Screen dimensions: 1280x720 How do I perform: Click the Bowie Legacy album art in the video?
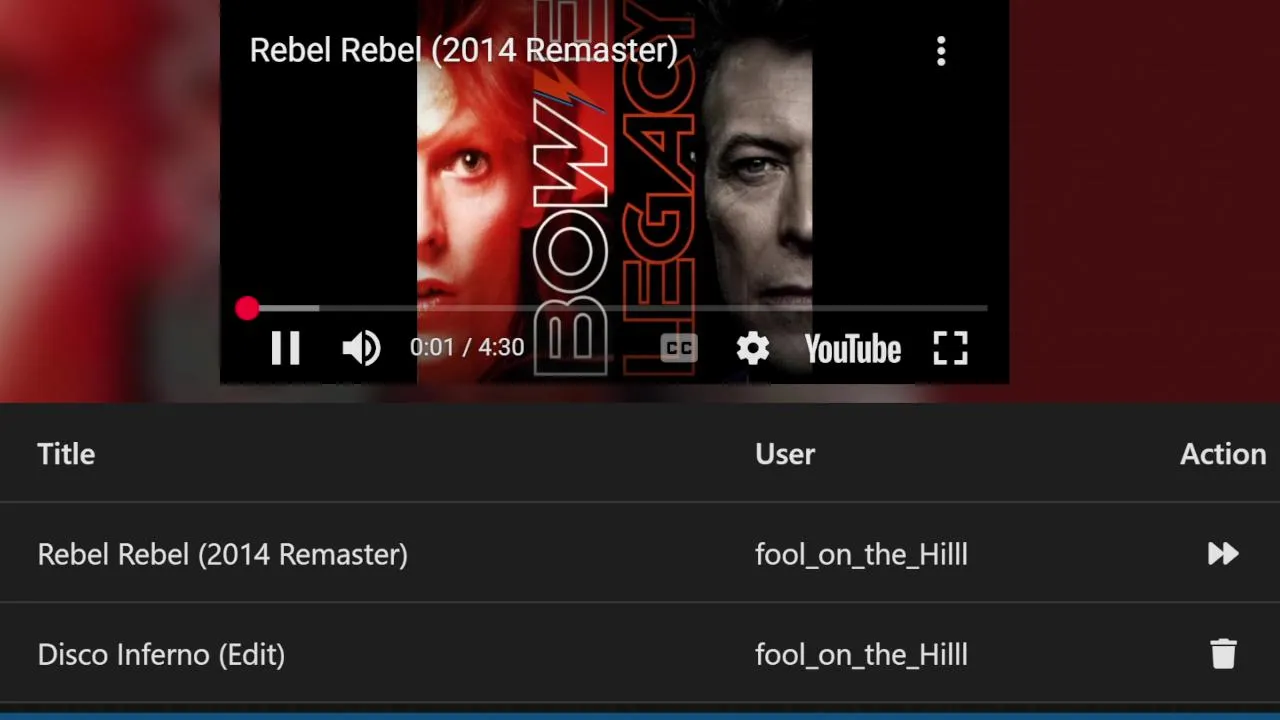tap(614, 180)
